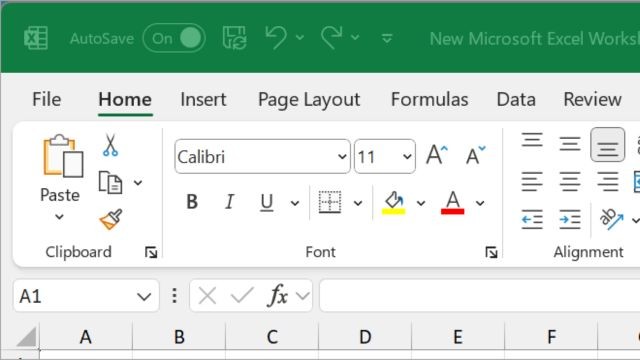The height and width of the screenshot is (360, 640).
Task: Open Insert Function with fx icon
Action: (x=278, y=296)
